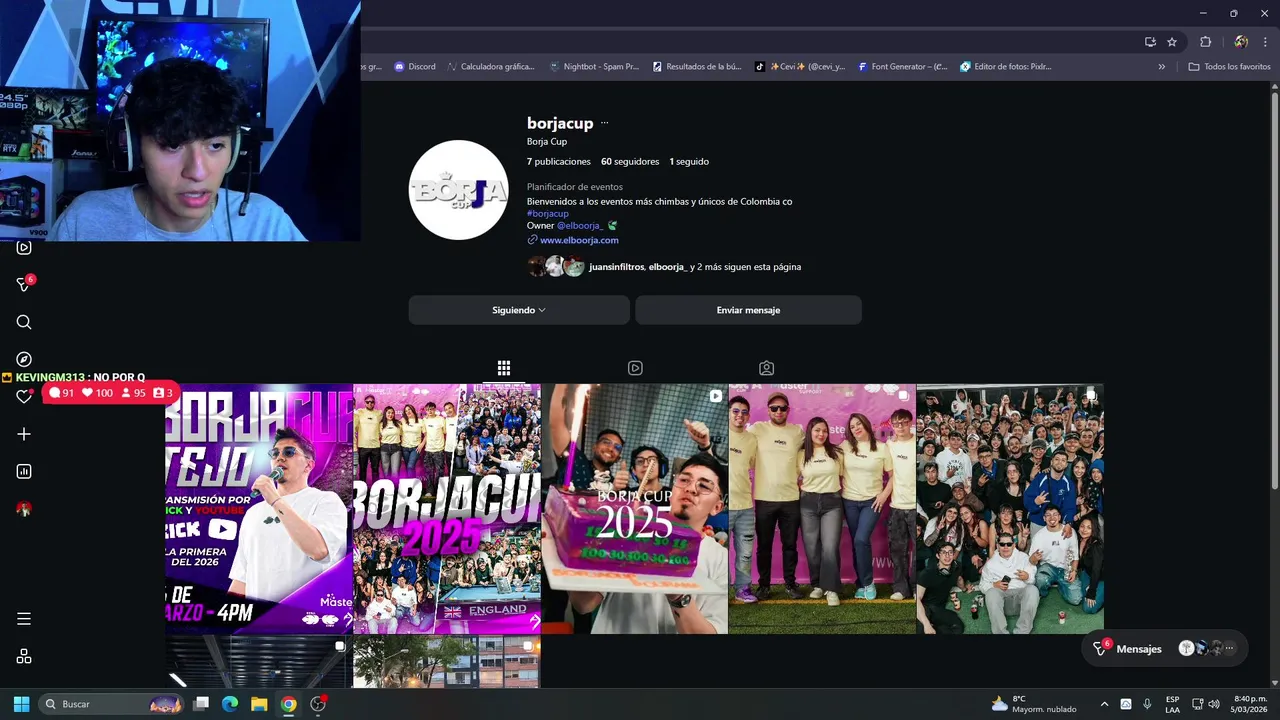Click the #borjacup hashtag in bio
1280x720 pixels.
click(548, 213)
